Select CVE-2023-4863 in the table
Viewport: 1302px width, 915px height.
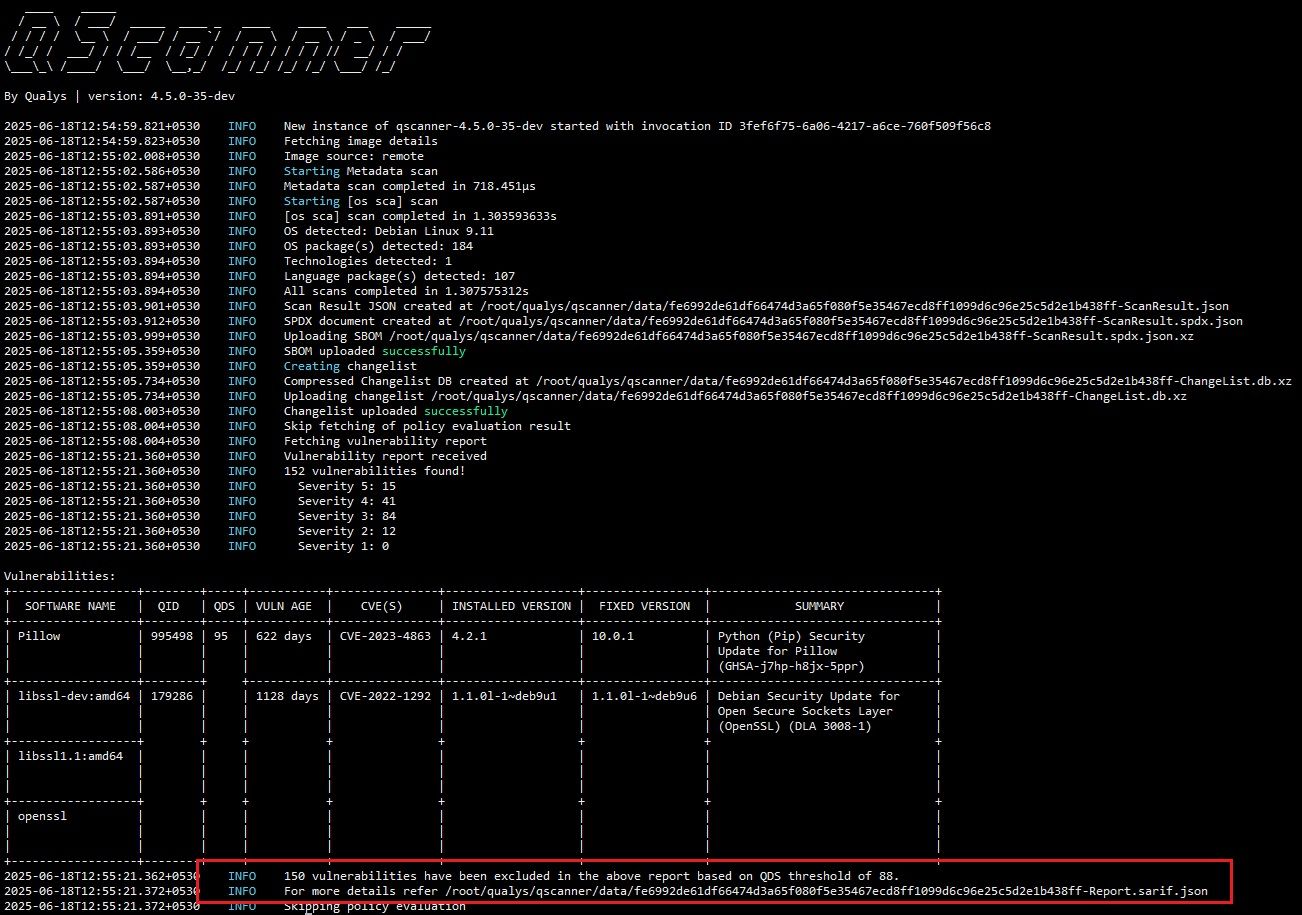[x=384, y=636]
